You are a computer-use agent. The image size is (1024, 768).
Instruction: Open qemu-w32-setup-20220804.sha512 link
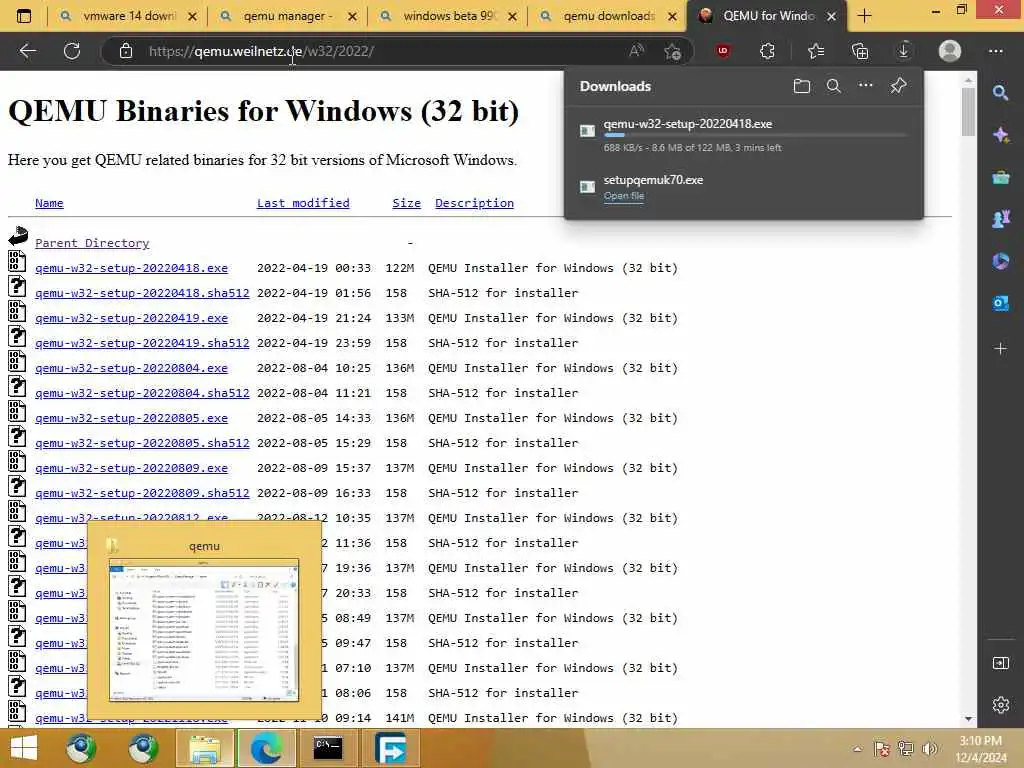coord(142,393)
